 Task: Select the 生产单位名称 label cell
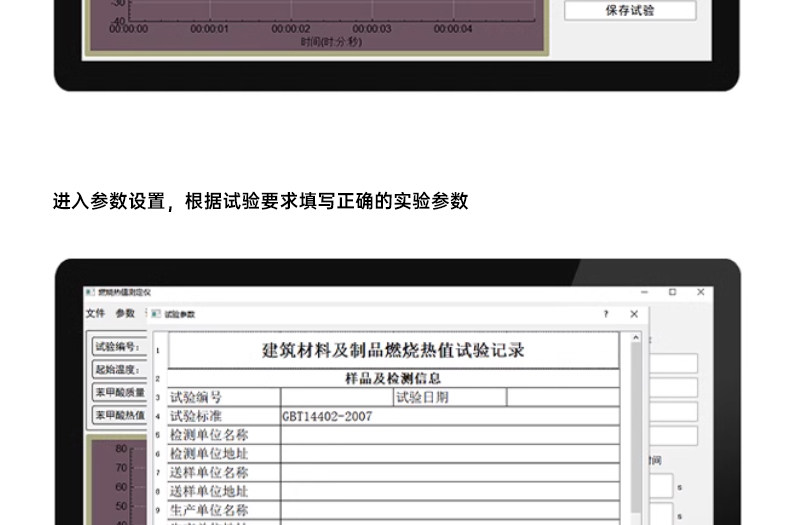click(224, 510)
